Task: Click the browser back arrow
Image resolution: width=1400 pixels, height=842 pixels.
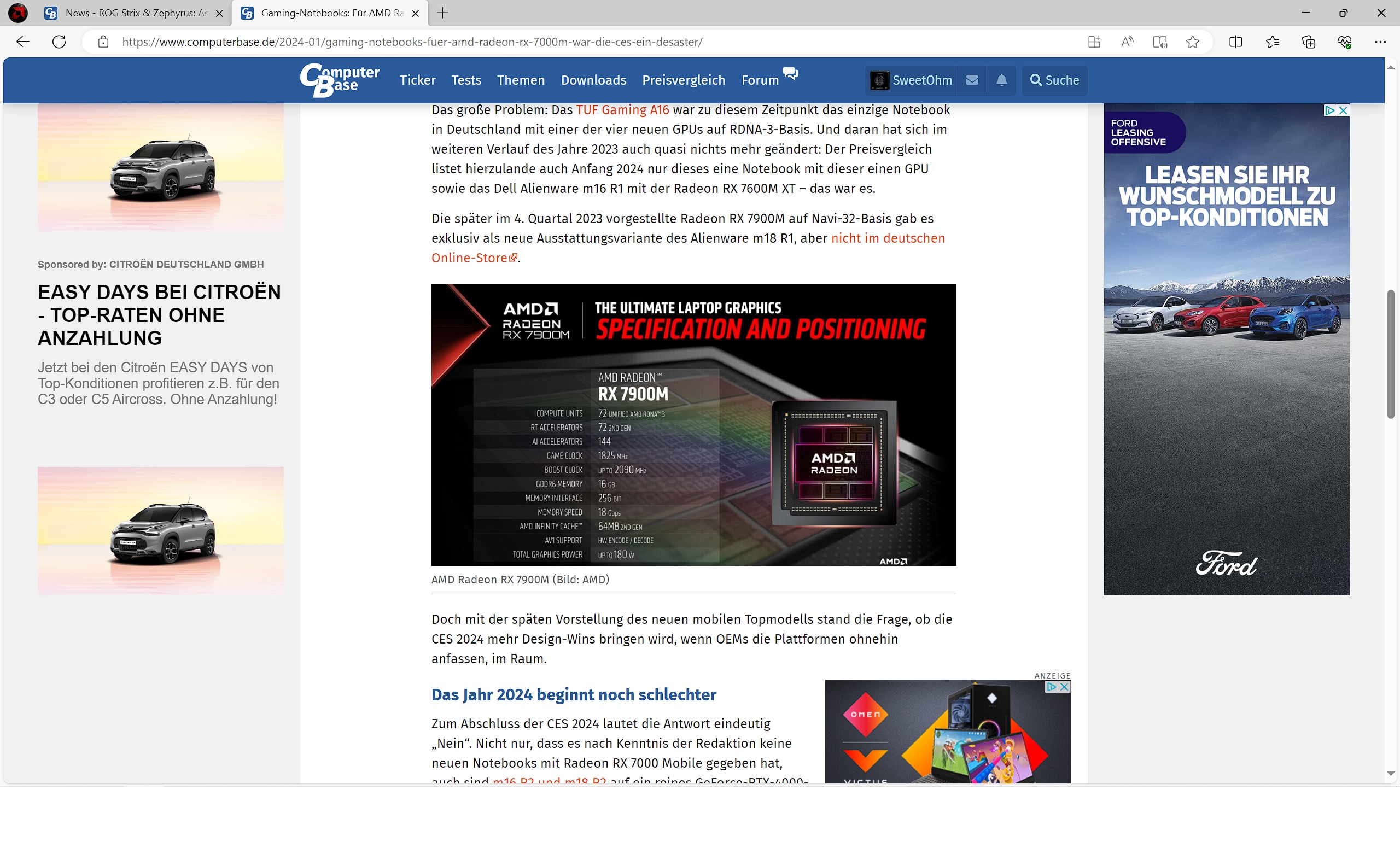Action: [23, 42]
